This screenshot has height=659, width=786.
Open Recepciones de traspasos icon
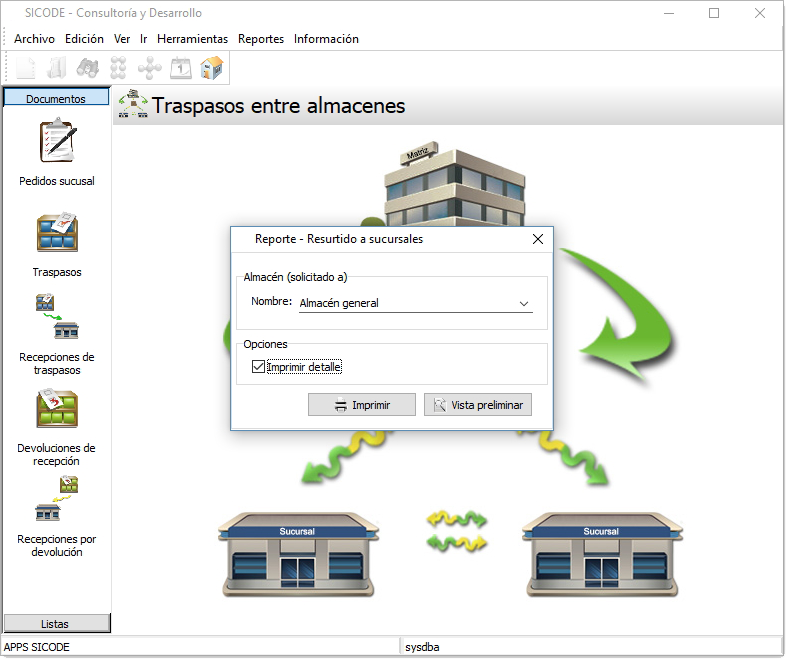[57, 318]
